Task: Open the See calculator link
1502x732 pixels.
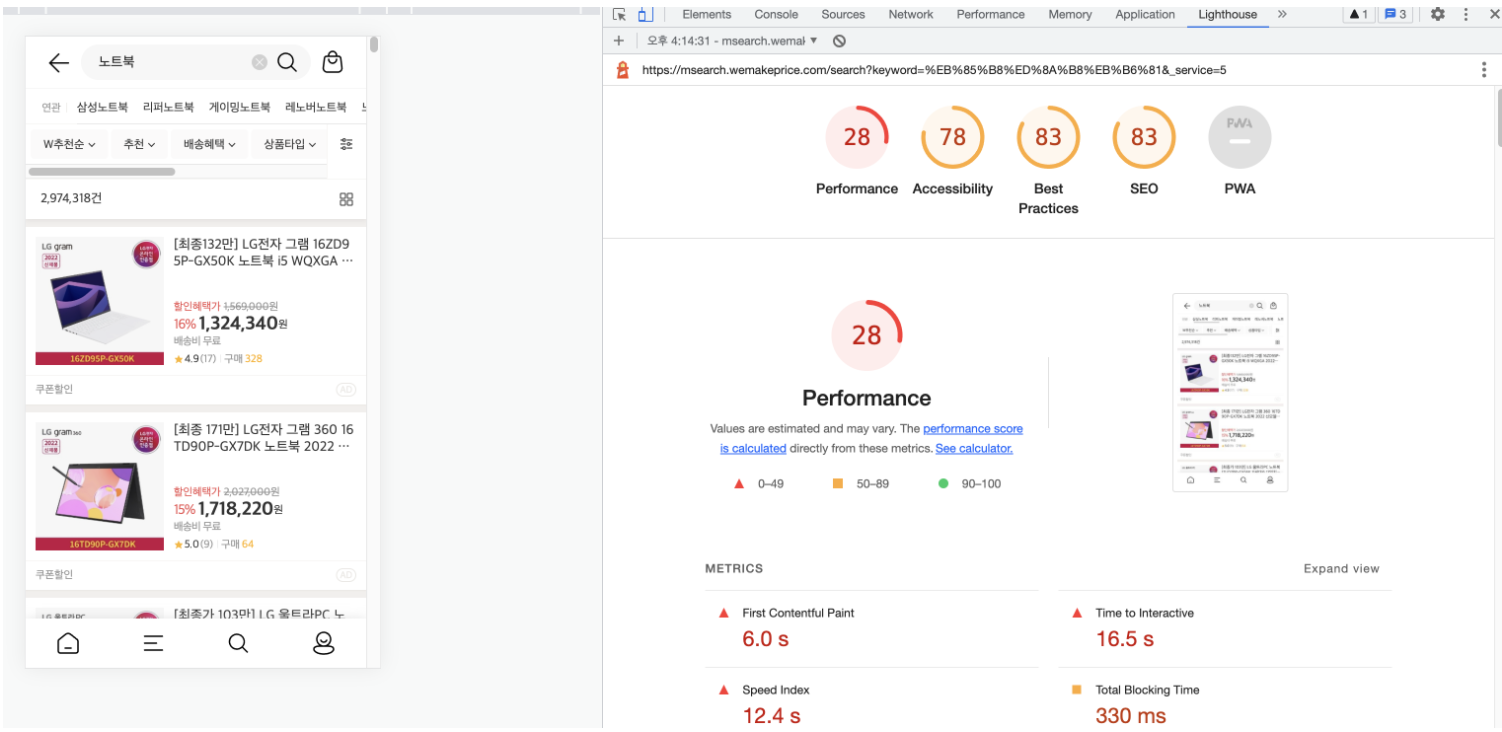Action: (x=974, y=449)
